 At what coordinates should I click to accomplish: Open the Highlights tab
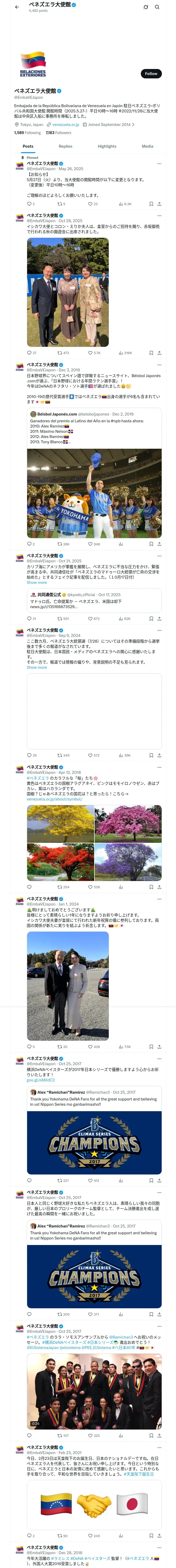[107, 146]
